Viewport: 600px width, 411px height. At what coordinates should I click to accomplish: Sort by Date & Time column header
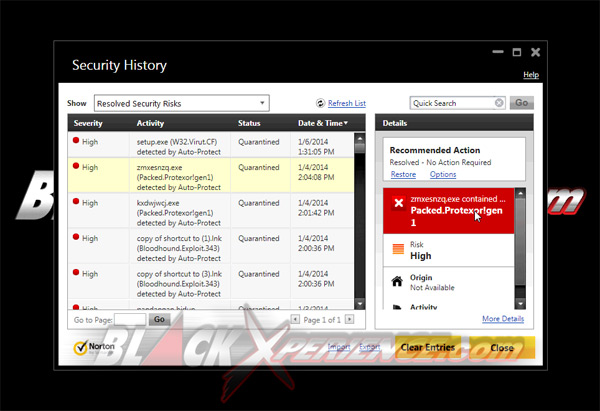pyautogui.click(x=323, y=123)
